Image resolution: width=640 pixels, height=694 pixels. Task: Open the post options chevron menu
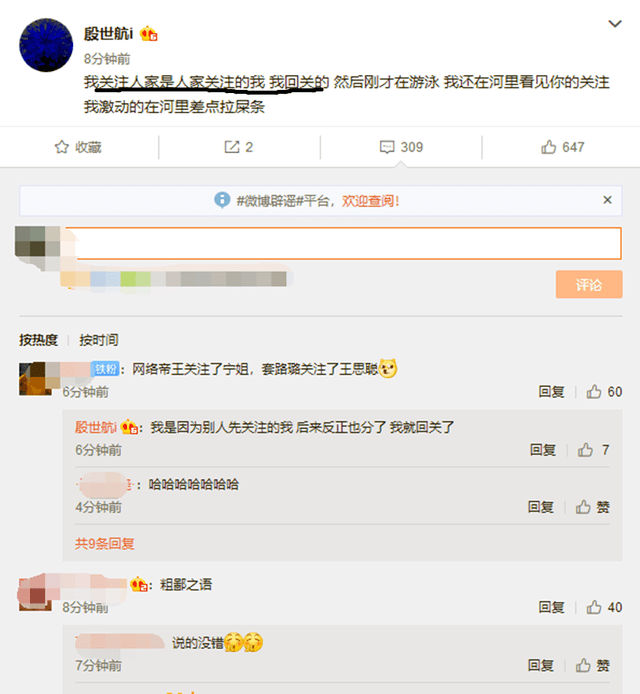615,24
